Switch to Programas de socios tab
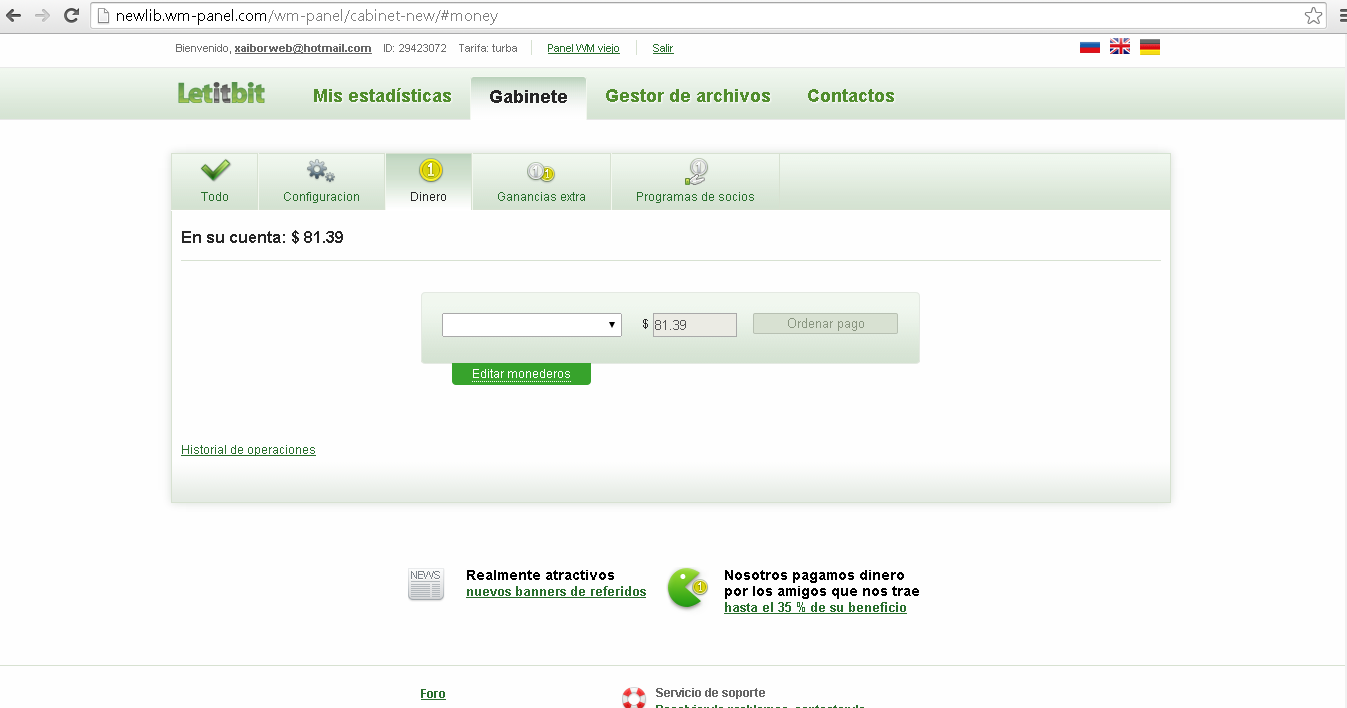Screen dimensions: 1347x708 coord(695,182)
